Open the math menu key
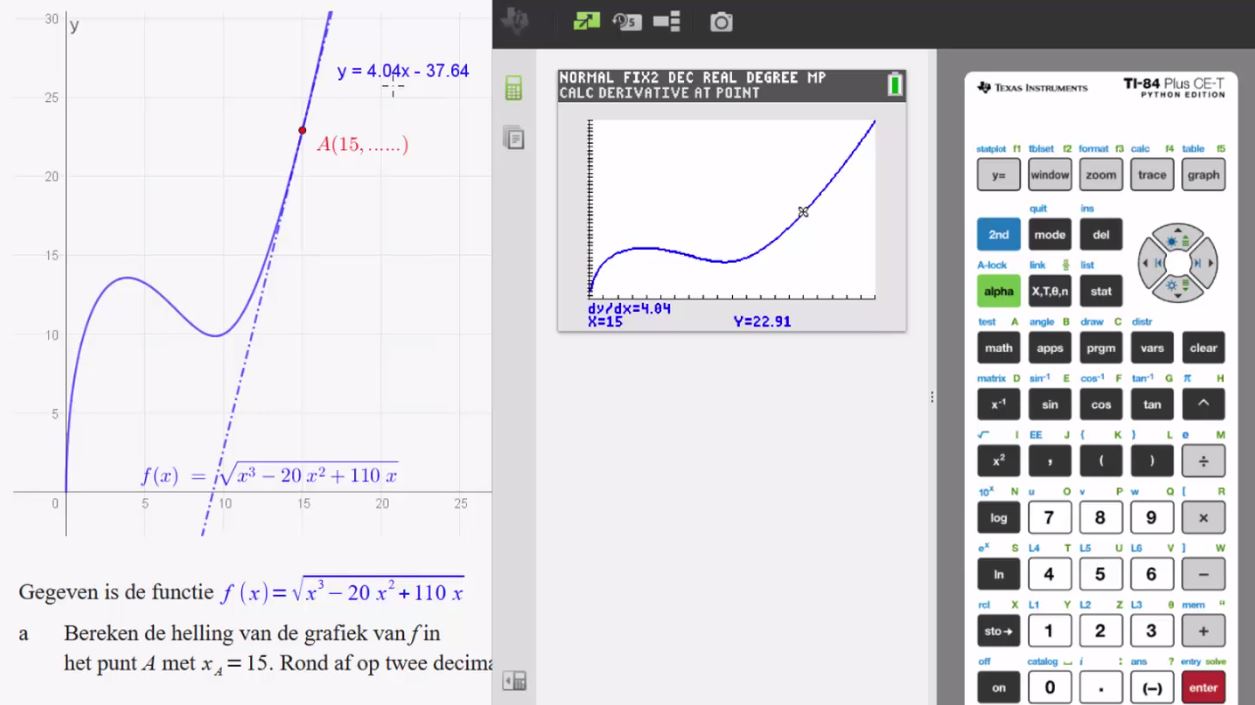Image resolution: width=1255 pixels, height=705 pixels. click(x=998, y=348)
